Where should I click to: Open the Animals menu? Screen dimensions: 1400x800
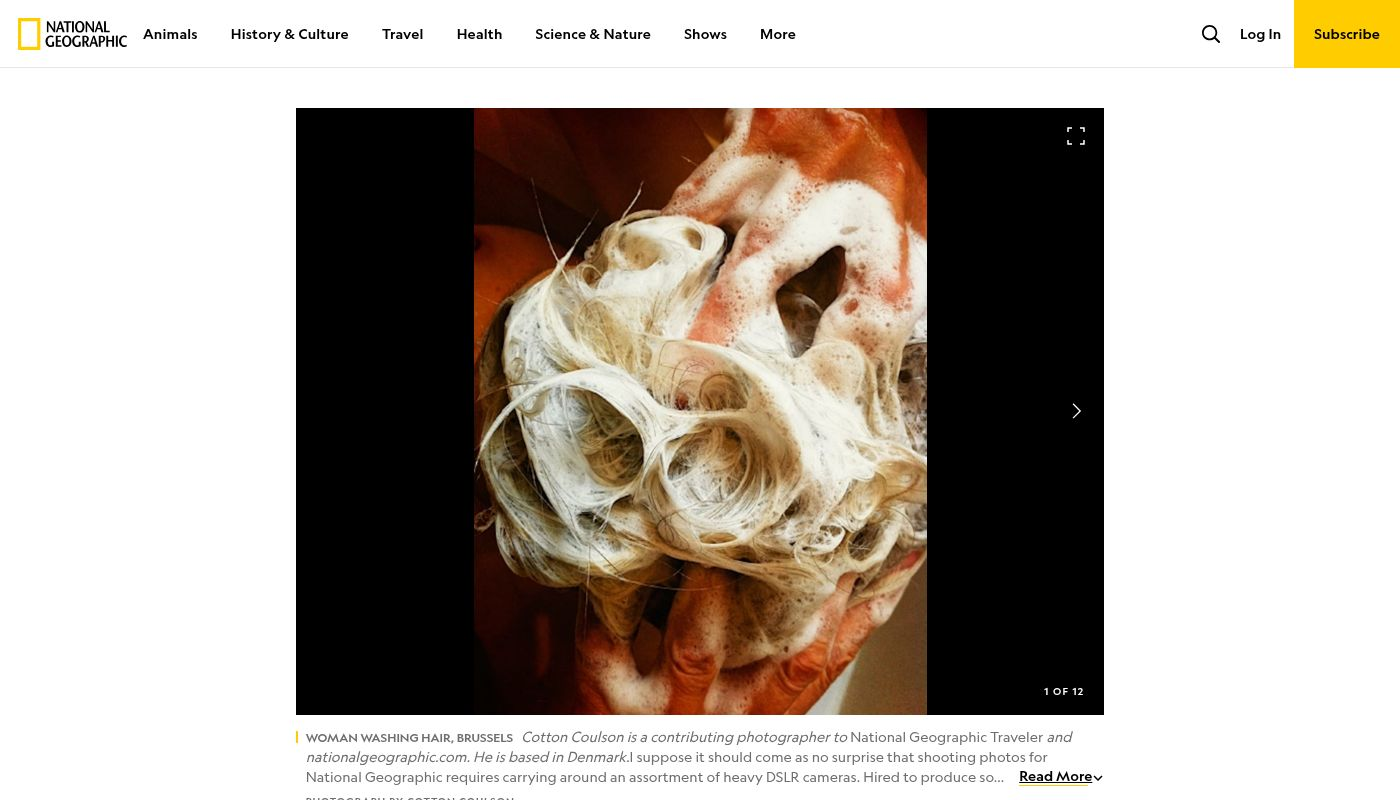click(x=170, y=34)
